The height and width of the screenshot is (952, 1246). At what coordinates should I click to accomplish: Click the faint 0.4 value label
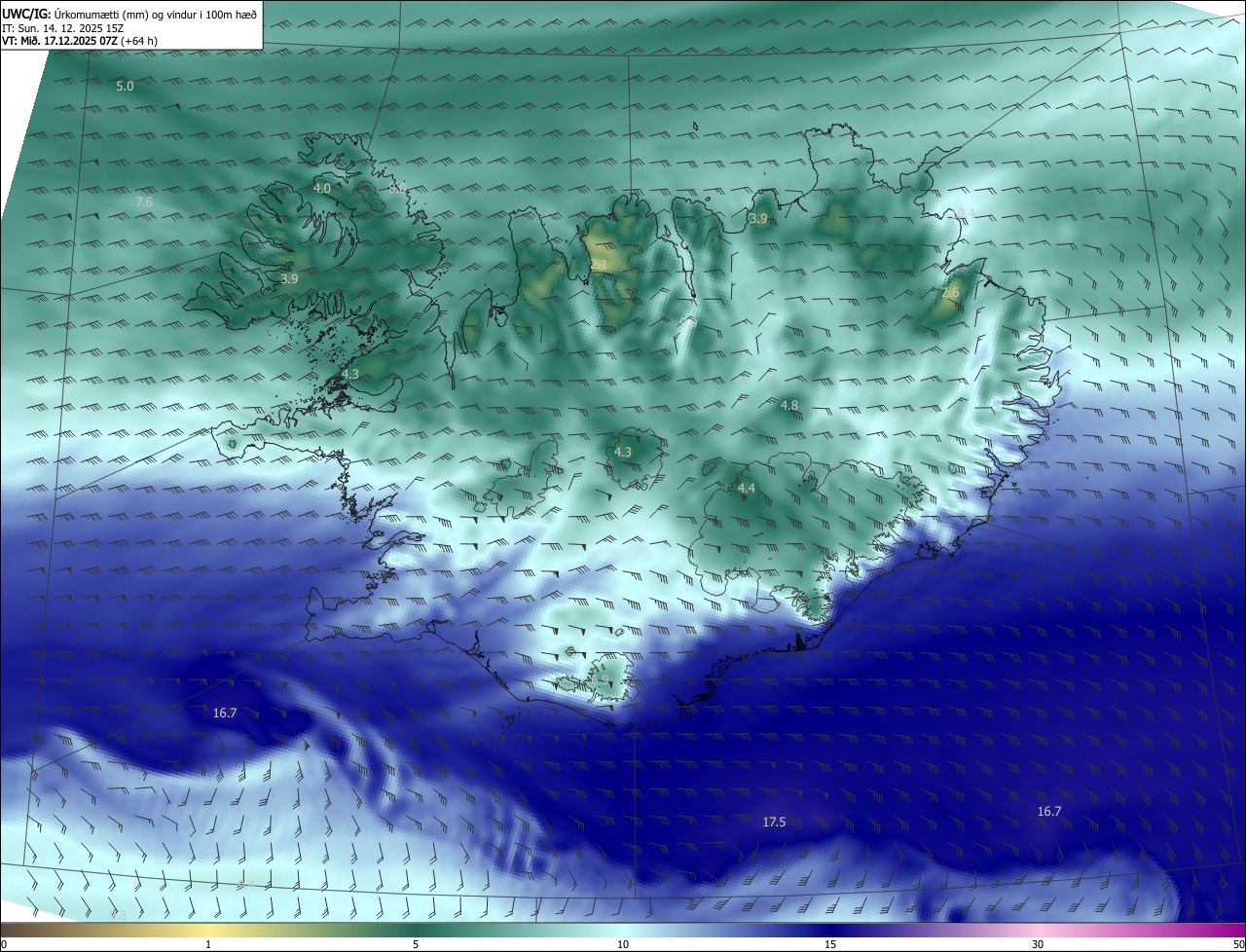tap(965, 214)
